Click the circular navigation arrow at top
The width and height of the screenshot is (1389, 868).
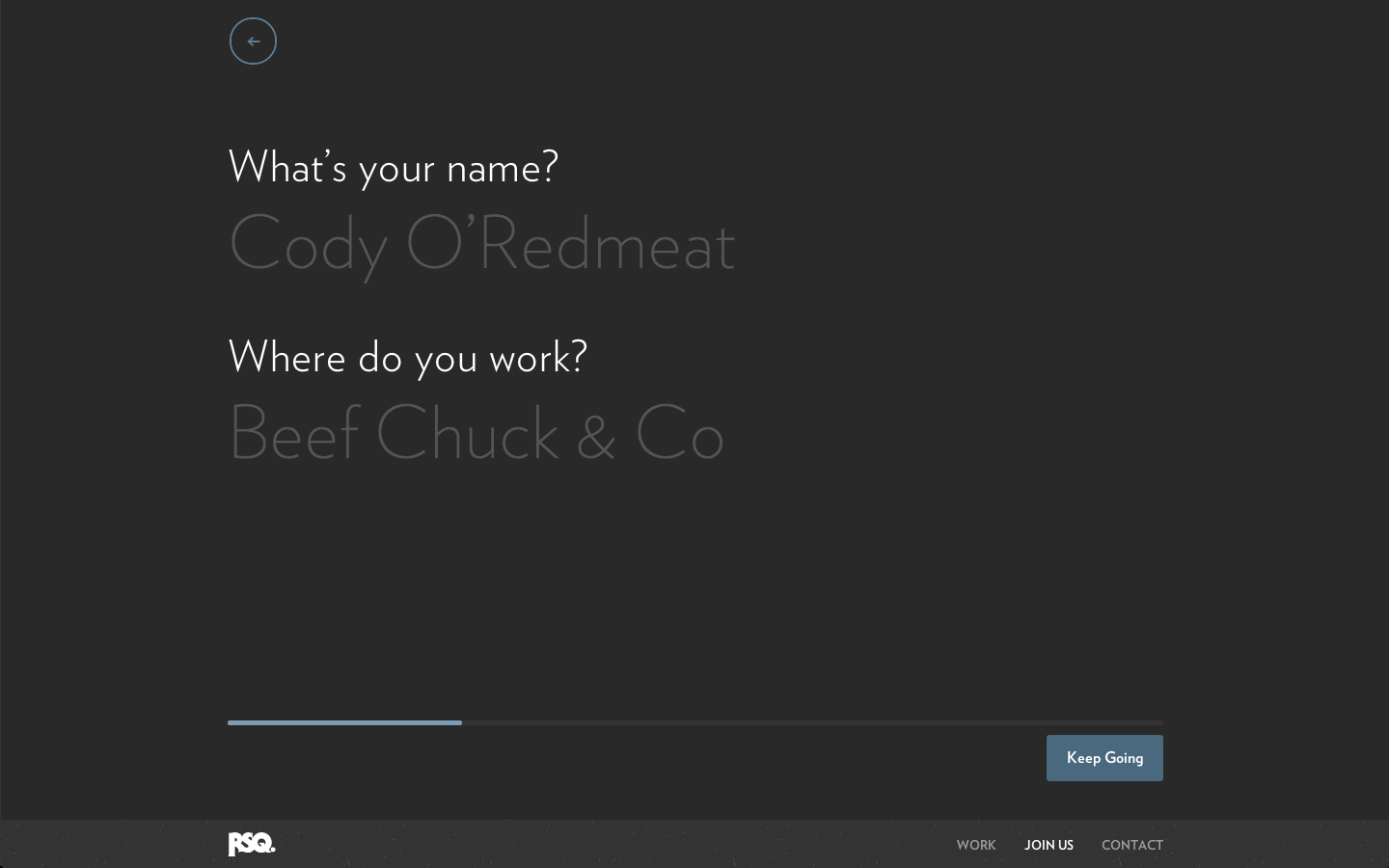[253, 41]
